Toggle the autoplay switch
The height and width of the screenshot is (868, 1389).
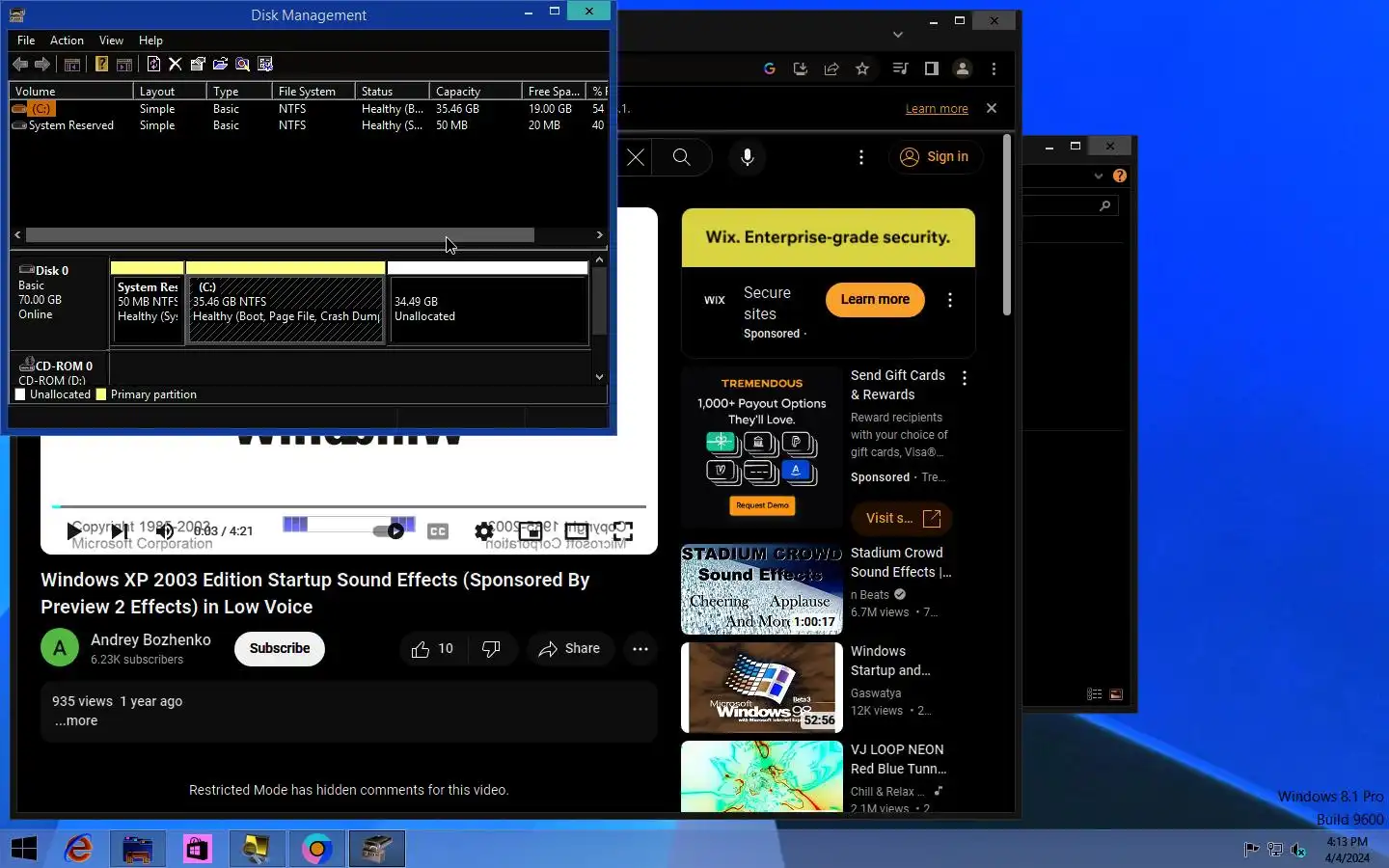(x=389, y=530)
